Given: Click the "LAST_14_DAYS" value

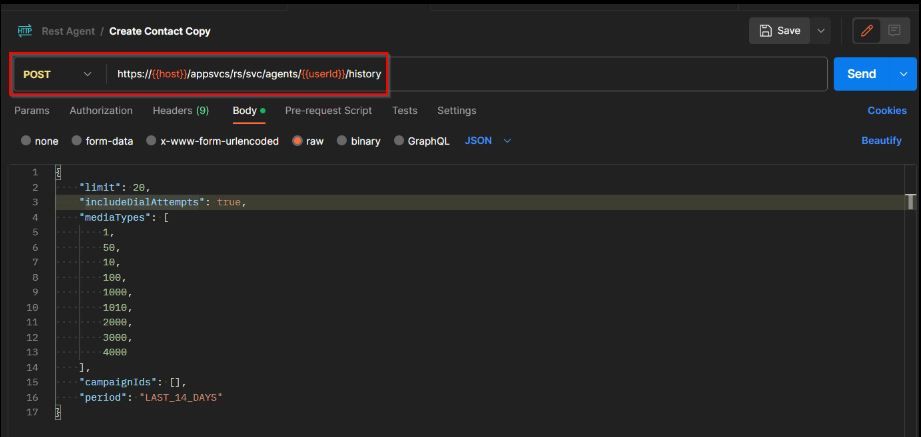Looking at the screenshot, I should click(x=181, y=398).
